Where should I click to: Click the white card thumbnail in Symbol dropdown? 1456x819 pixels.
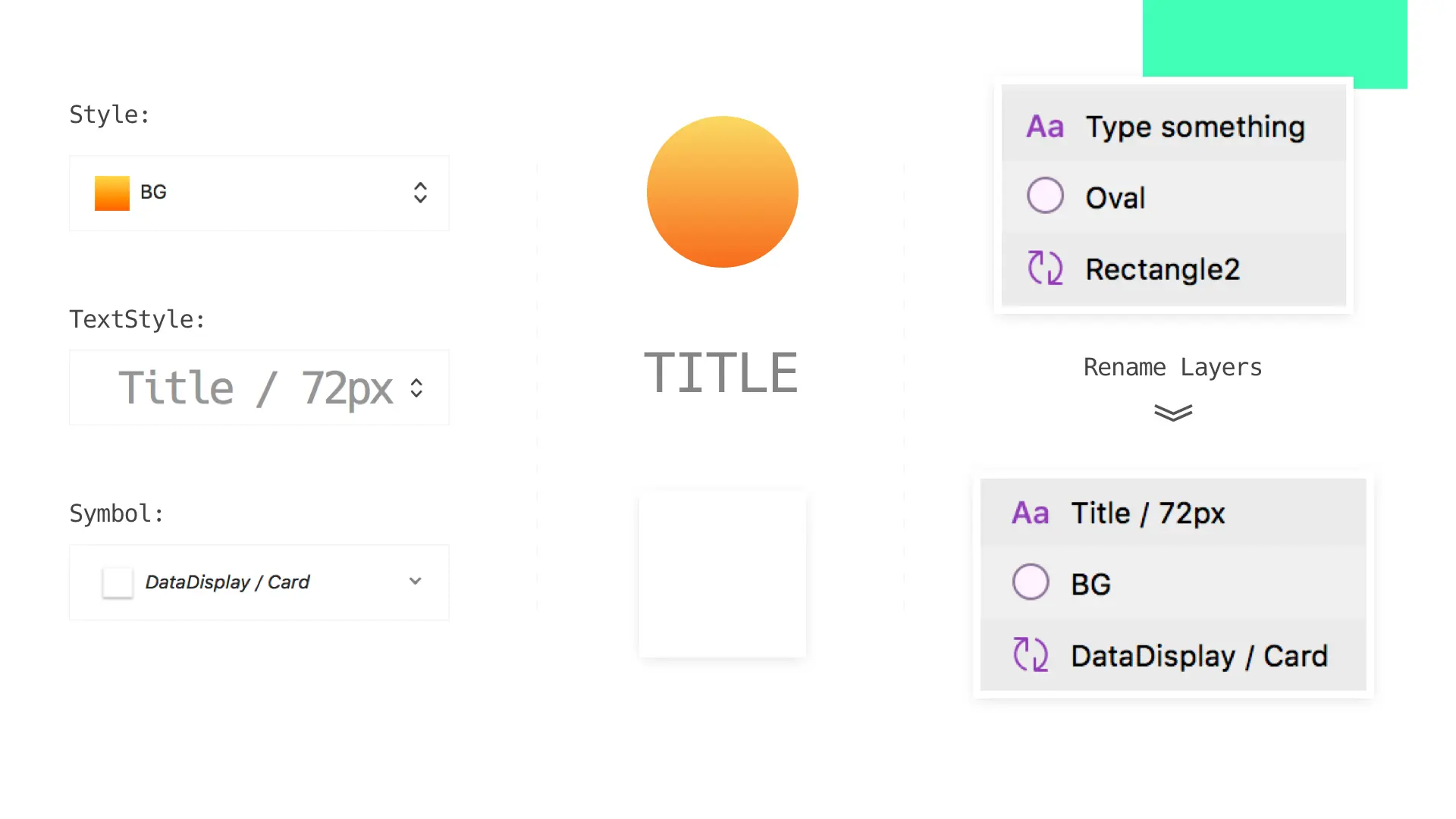[x=118, y=582]
